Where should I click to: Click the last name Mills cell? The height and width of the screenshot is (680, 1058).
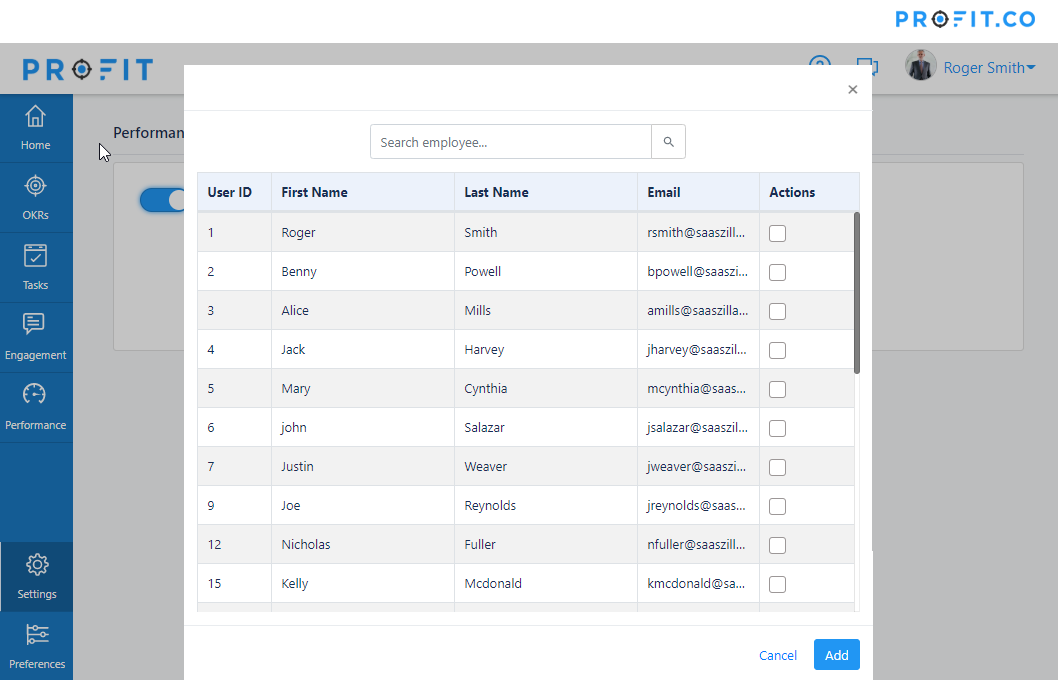click(x=546, y=310)
